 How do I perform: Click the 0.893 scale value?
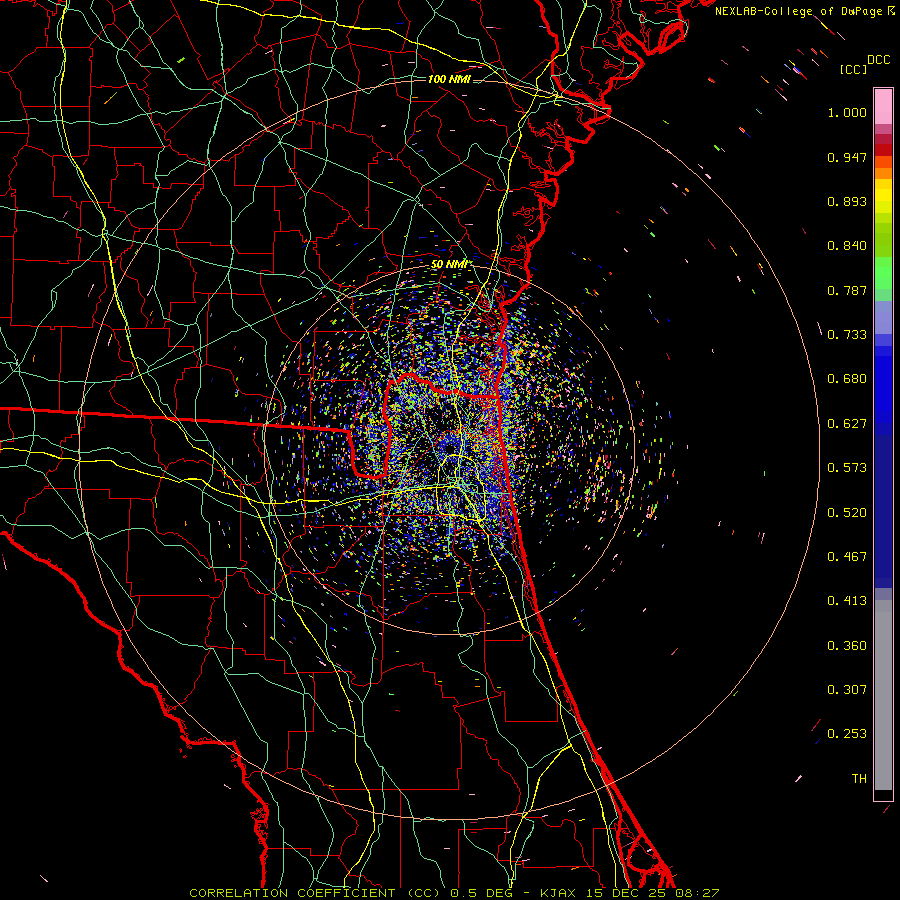(x=847, y=201)
